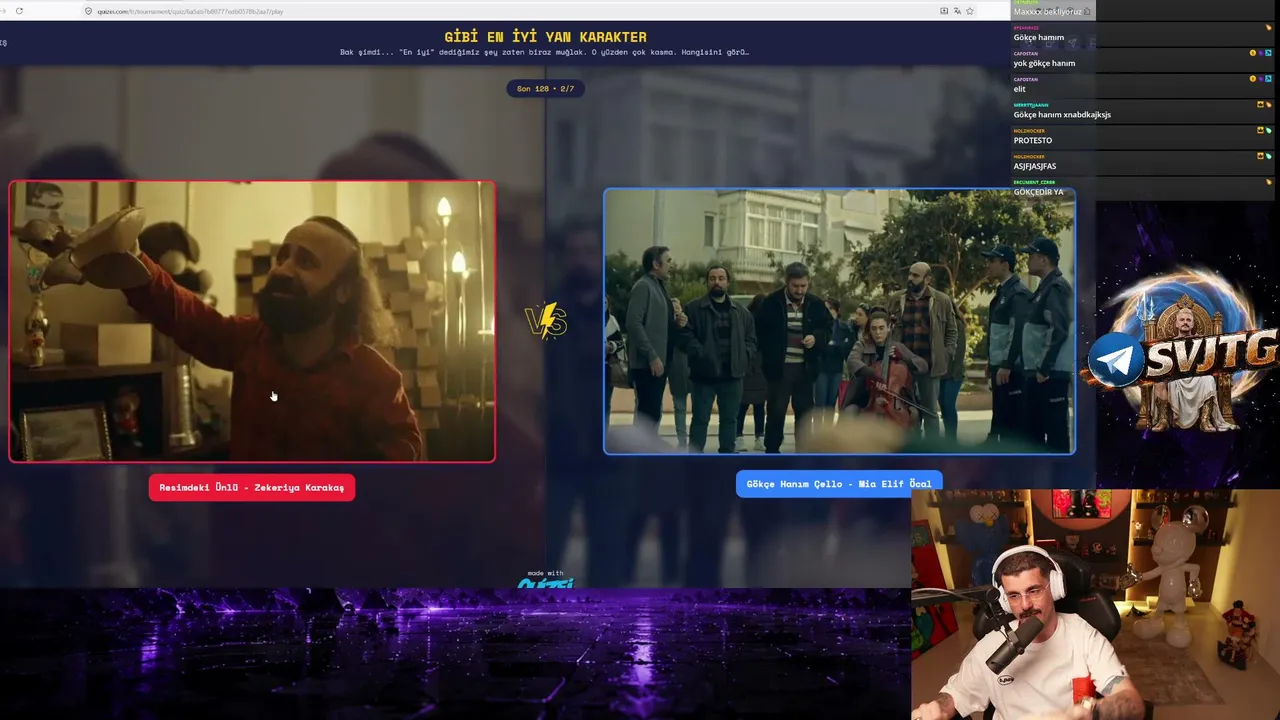Pick the image of the long-haired man raising a shoe
The image size is (1280, 720).
252,321
